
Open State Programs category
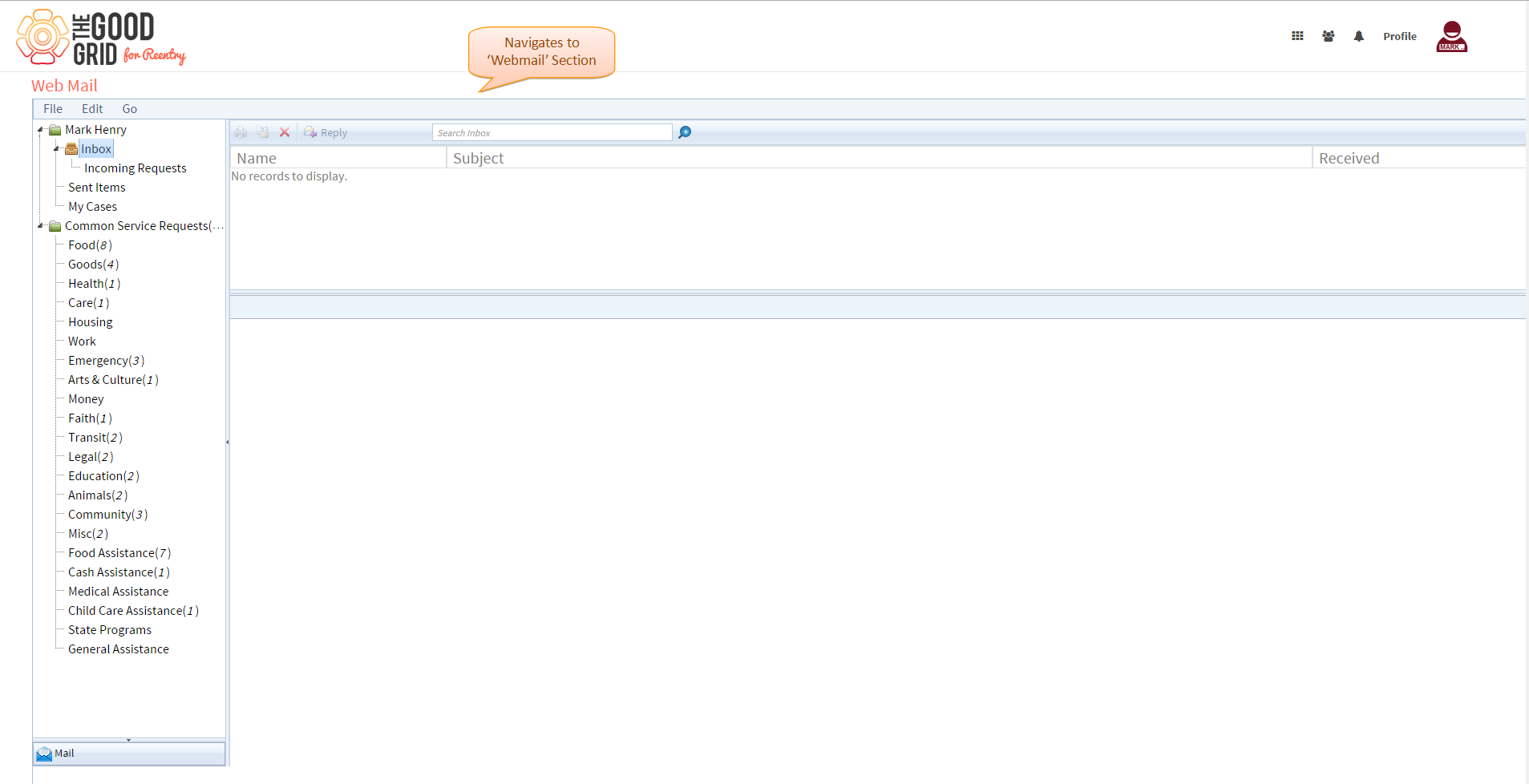pyautogui.click(x=110, y=630)
